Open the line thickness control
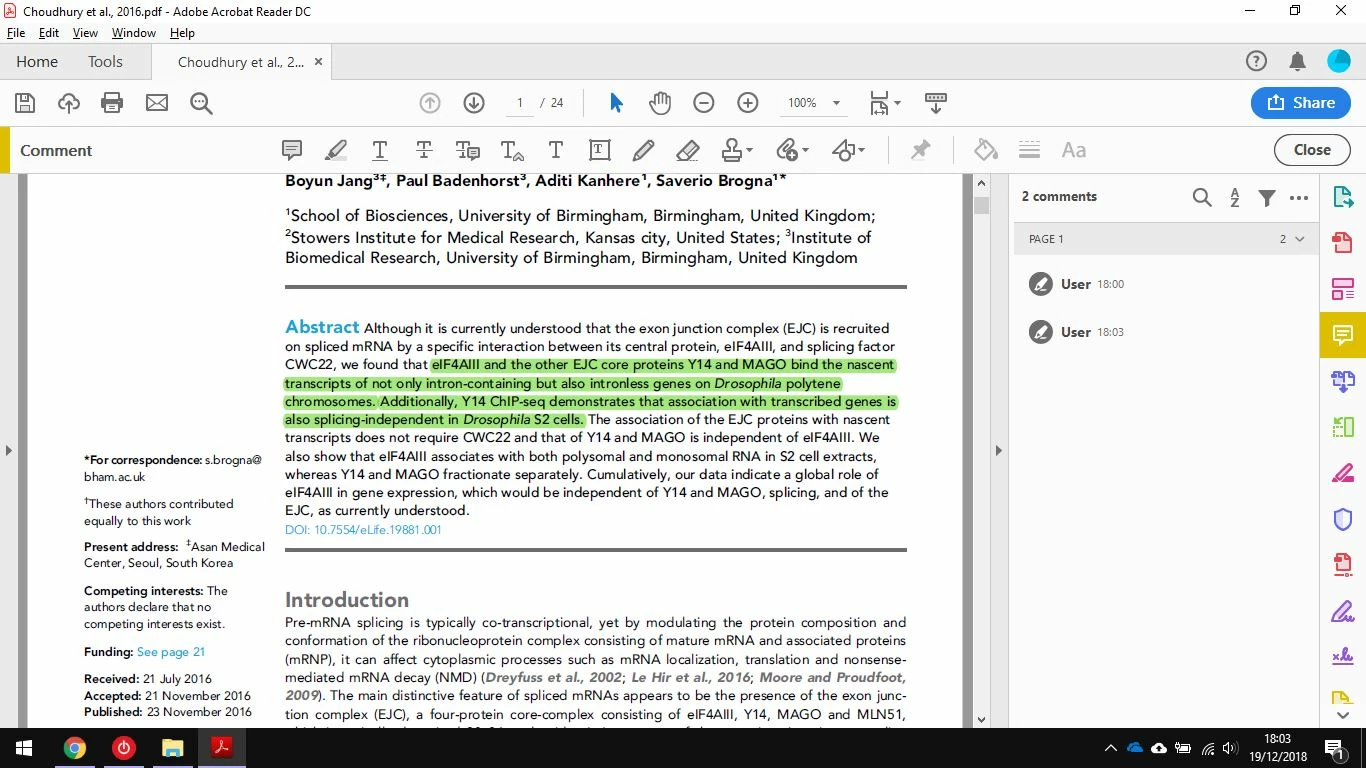The height and width of the screenshot is (768, 1366). click(1030, 150)
